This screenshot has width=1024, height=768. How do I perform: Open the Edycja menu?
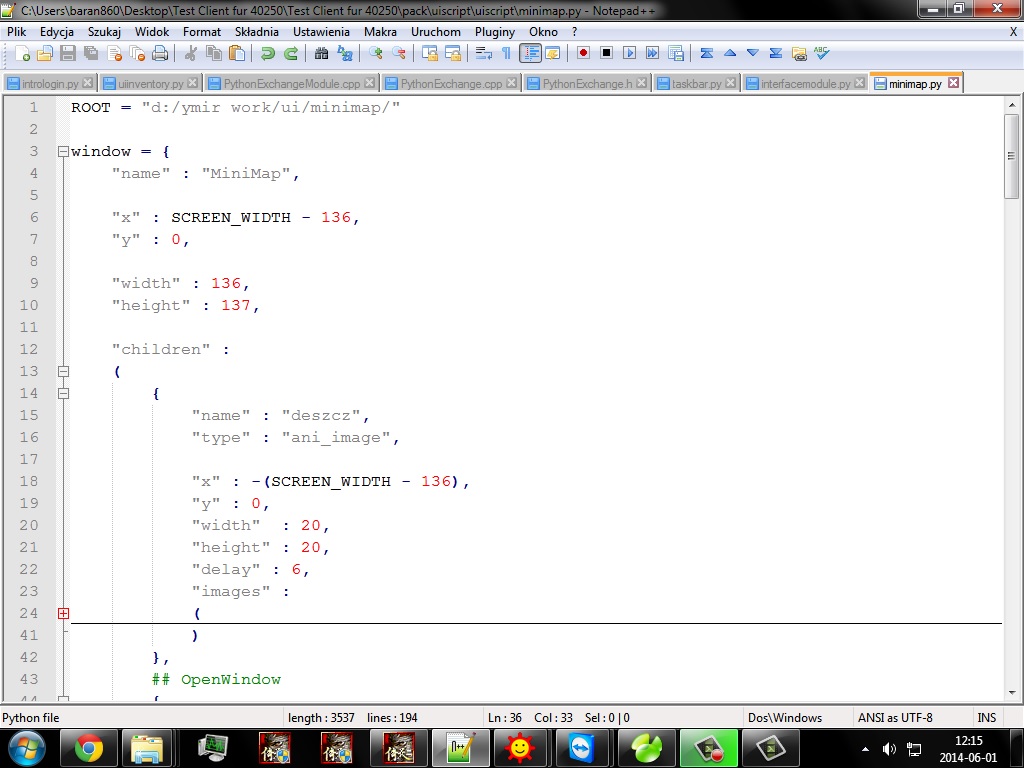coord(57,31)
